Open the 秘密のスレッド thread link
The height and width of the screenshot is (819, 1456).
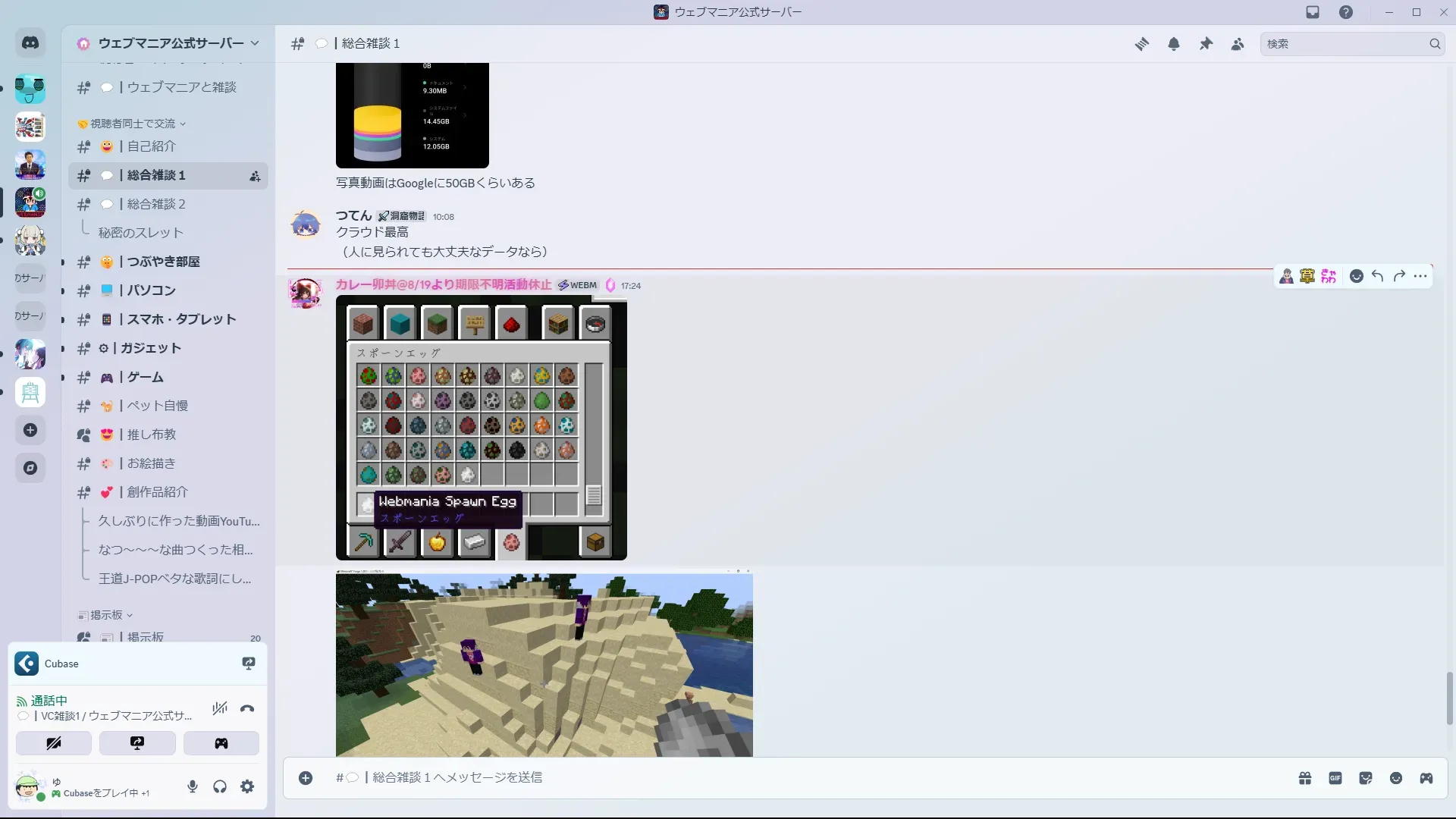(x=141, y=233)
